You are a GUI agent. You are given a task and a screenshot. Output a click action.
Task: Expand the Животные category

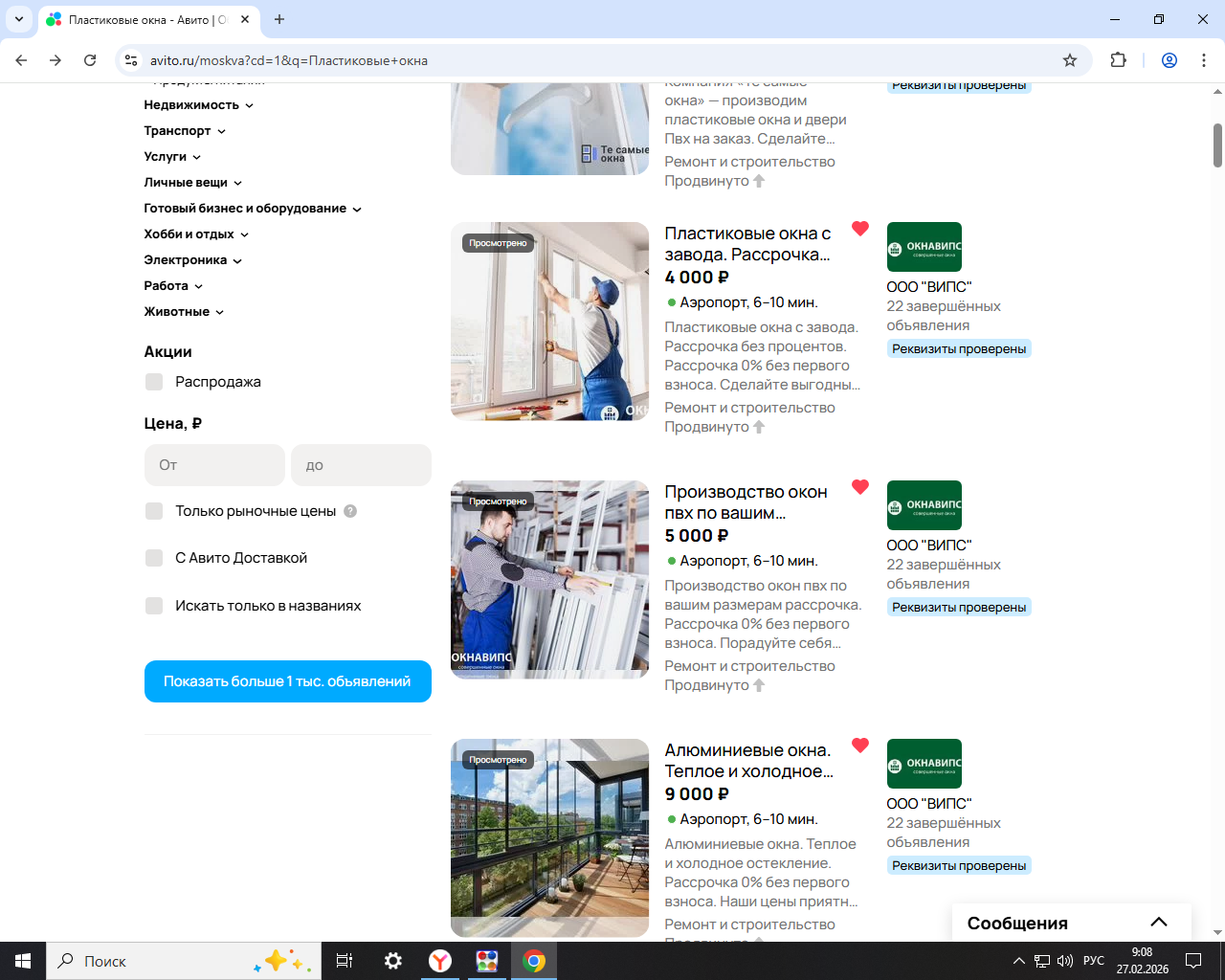(x=184, y=312)
